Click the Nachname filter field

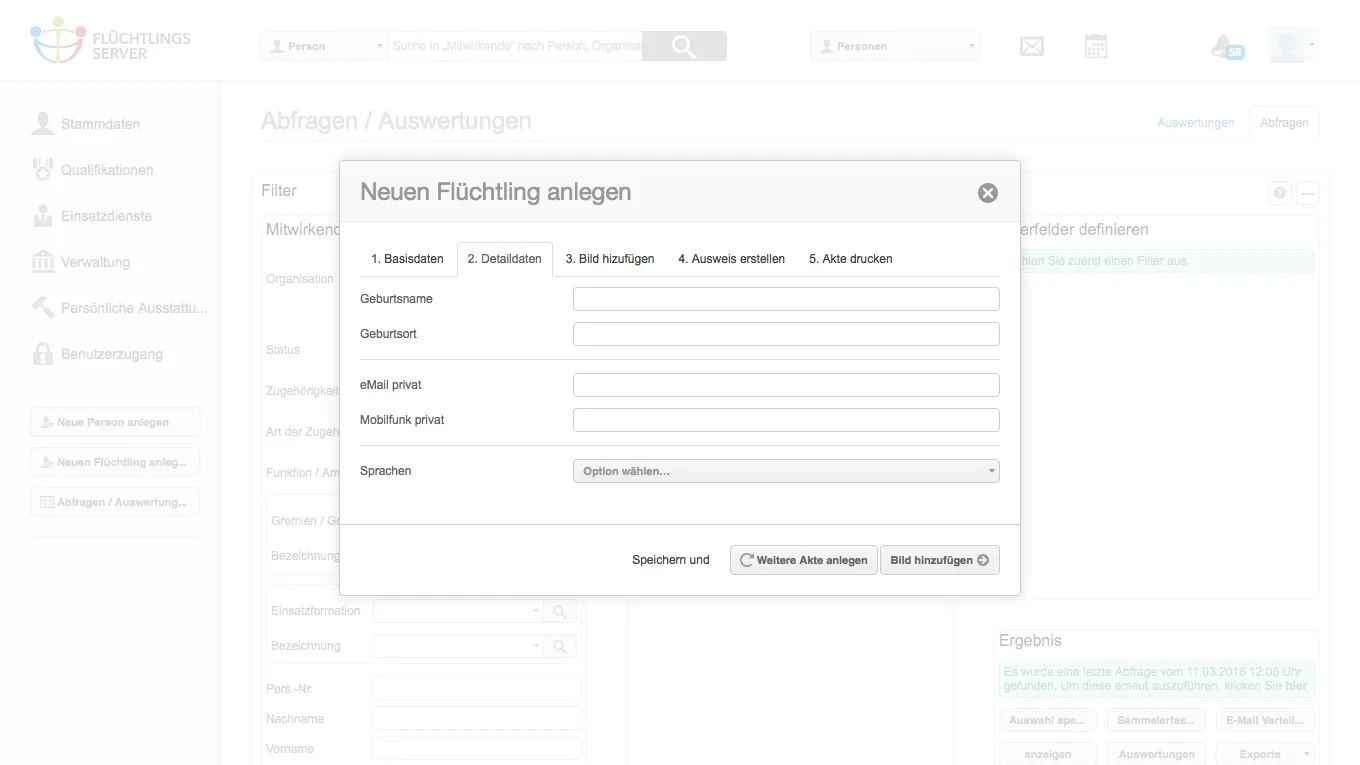pos(476,718)
